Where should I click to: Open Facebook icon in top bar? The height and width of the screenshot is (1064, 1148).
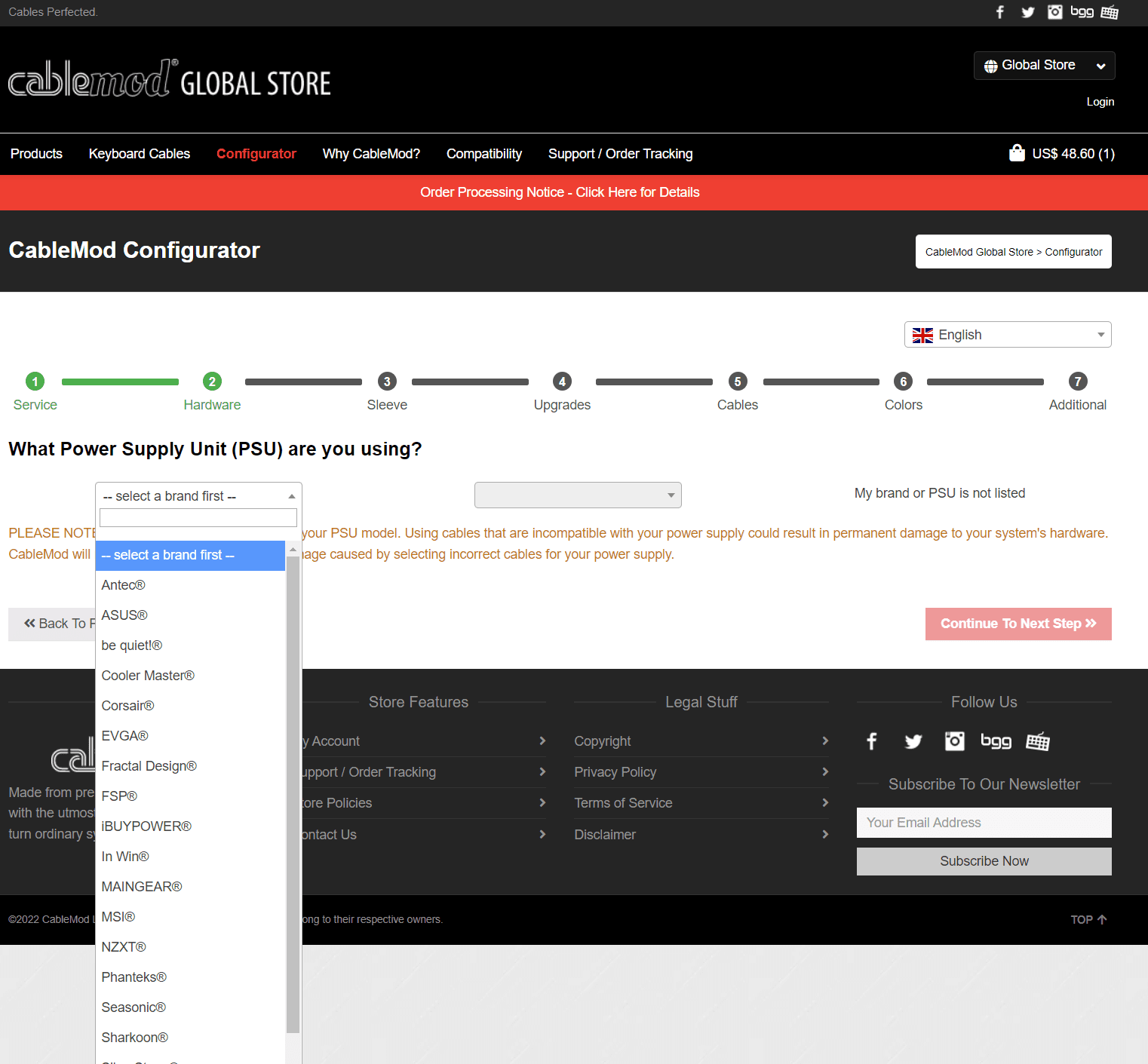click(1000, 12)
